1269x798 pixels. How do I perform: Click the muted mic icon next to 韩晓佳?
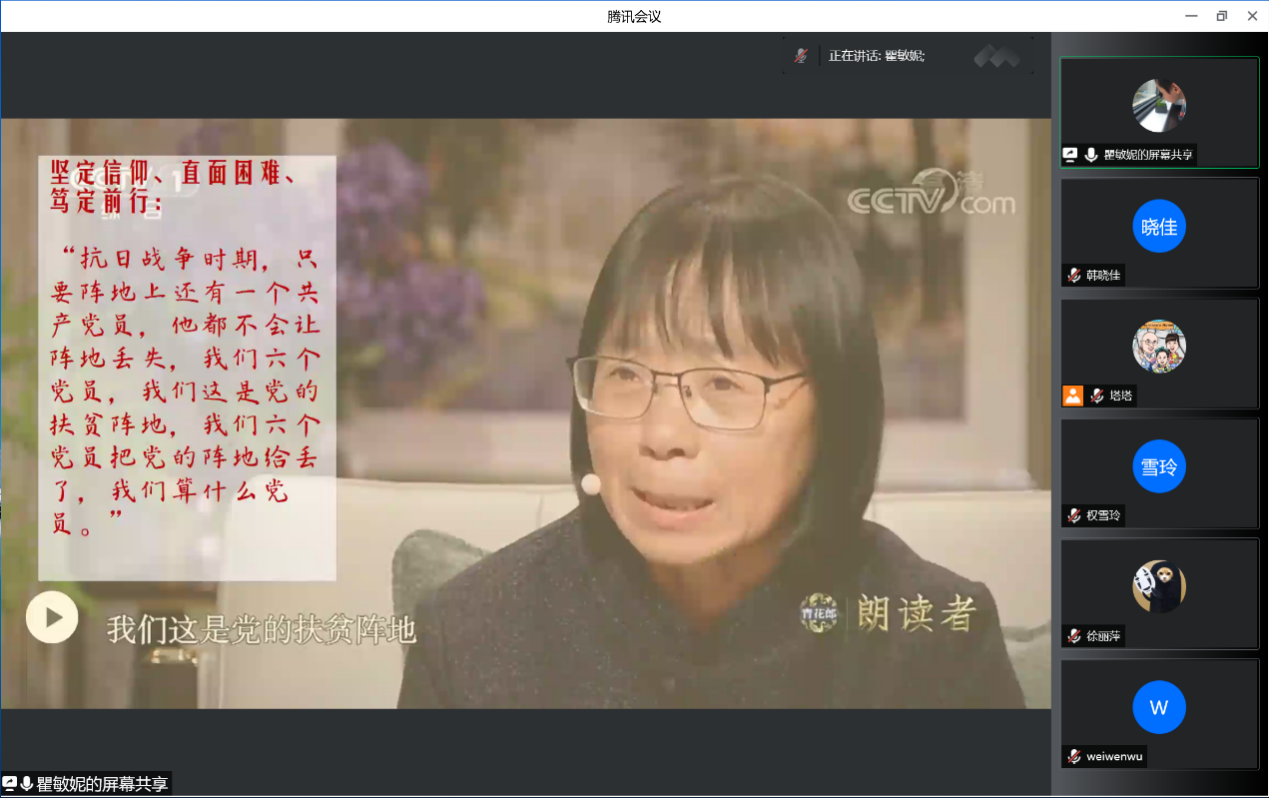coord(1073,276)
